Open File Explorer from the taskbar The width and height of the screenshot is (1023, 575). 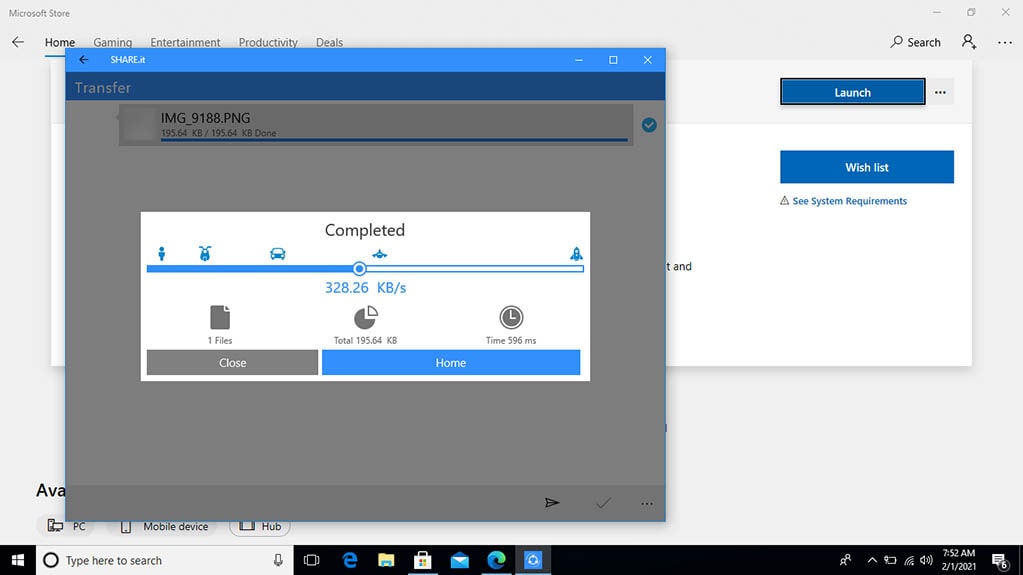pyautogui.click(x=386, y=560)
